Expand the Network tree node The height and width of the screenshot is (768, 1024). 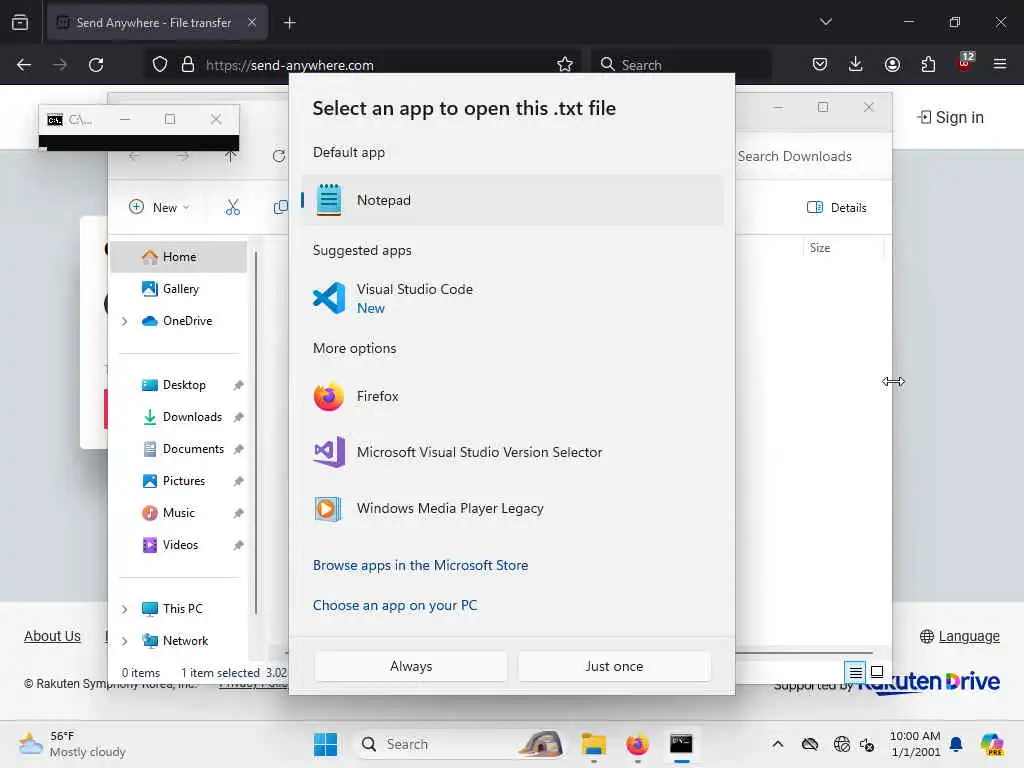(x=125, y=641)
